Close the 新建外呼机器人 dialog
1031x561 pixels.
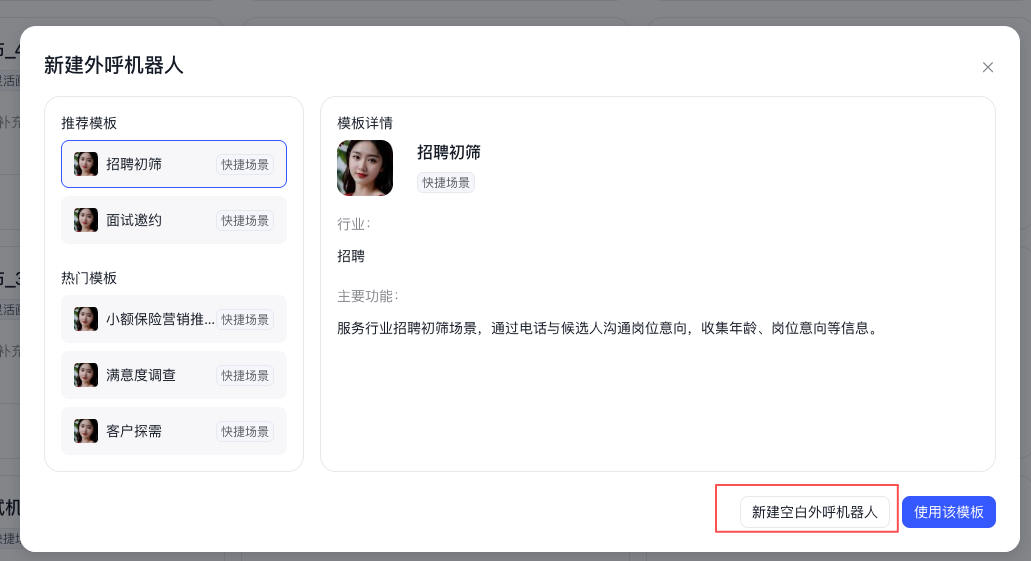987,67
